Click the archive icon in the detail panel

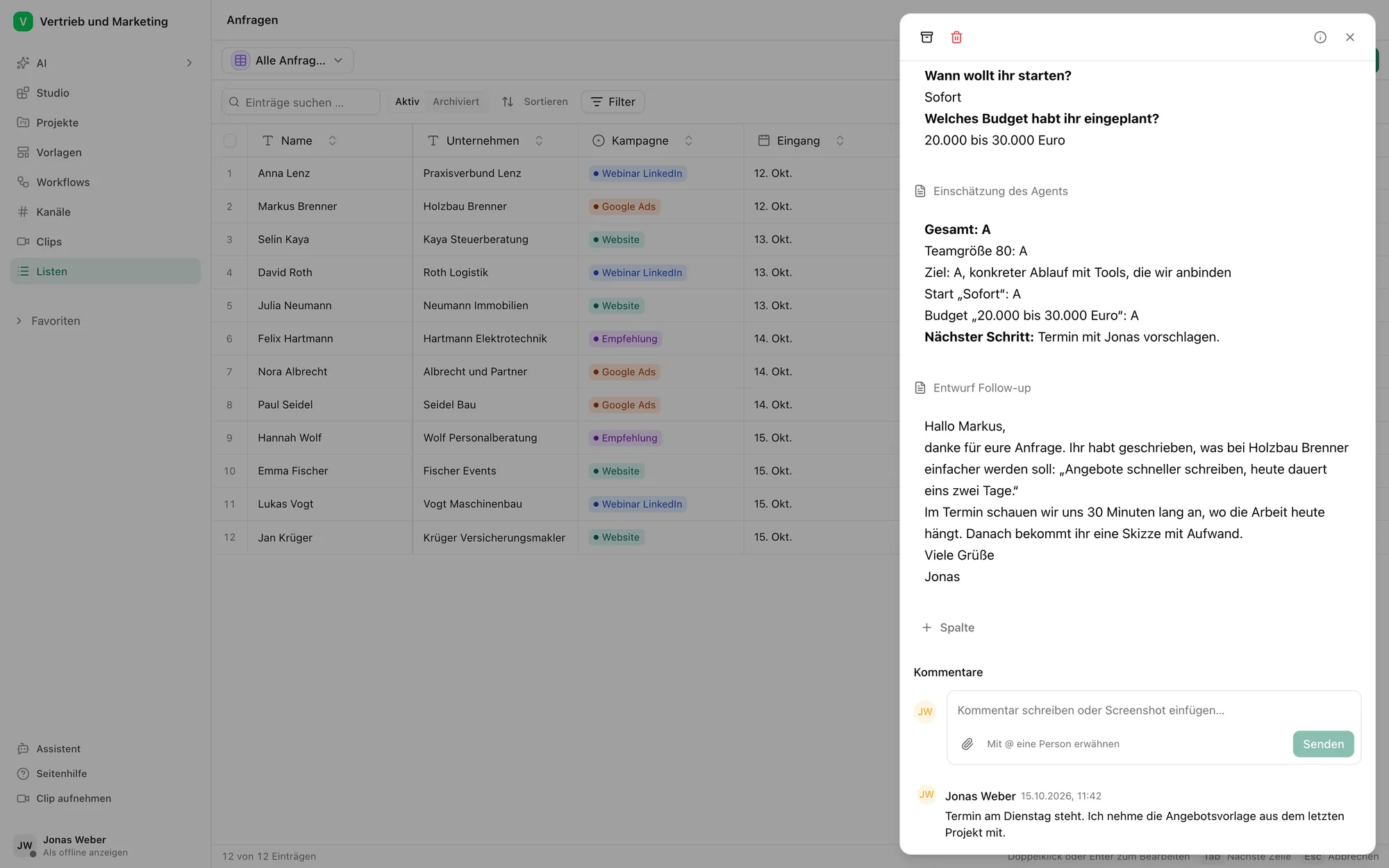pyautogui.click(x=926, y=37)
